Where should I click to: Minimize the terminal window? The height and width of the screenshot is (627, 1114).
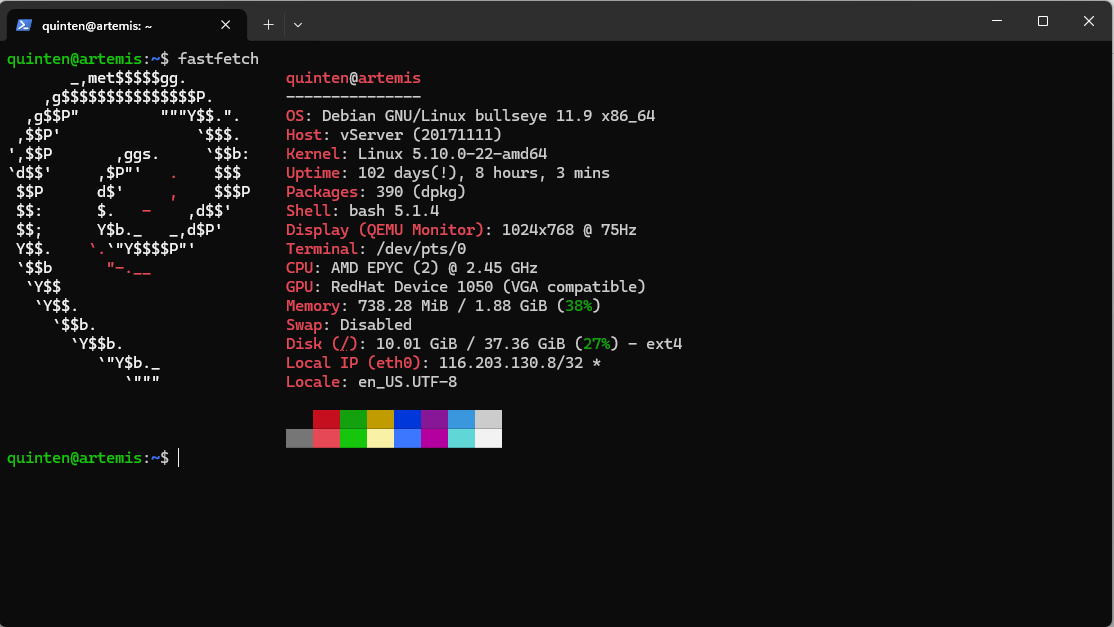click(x=996, y=21)
